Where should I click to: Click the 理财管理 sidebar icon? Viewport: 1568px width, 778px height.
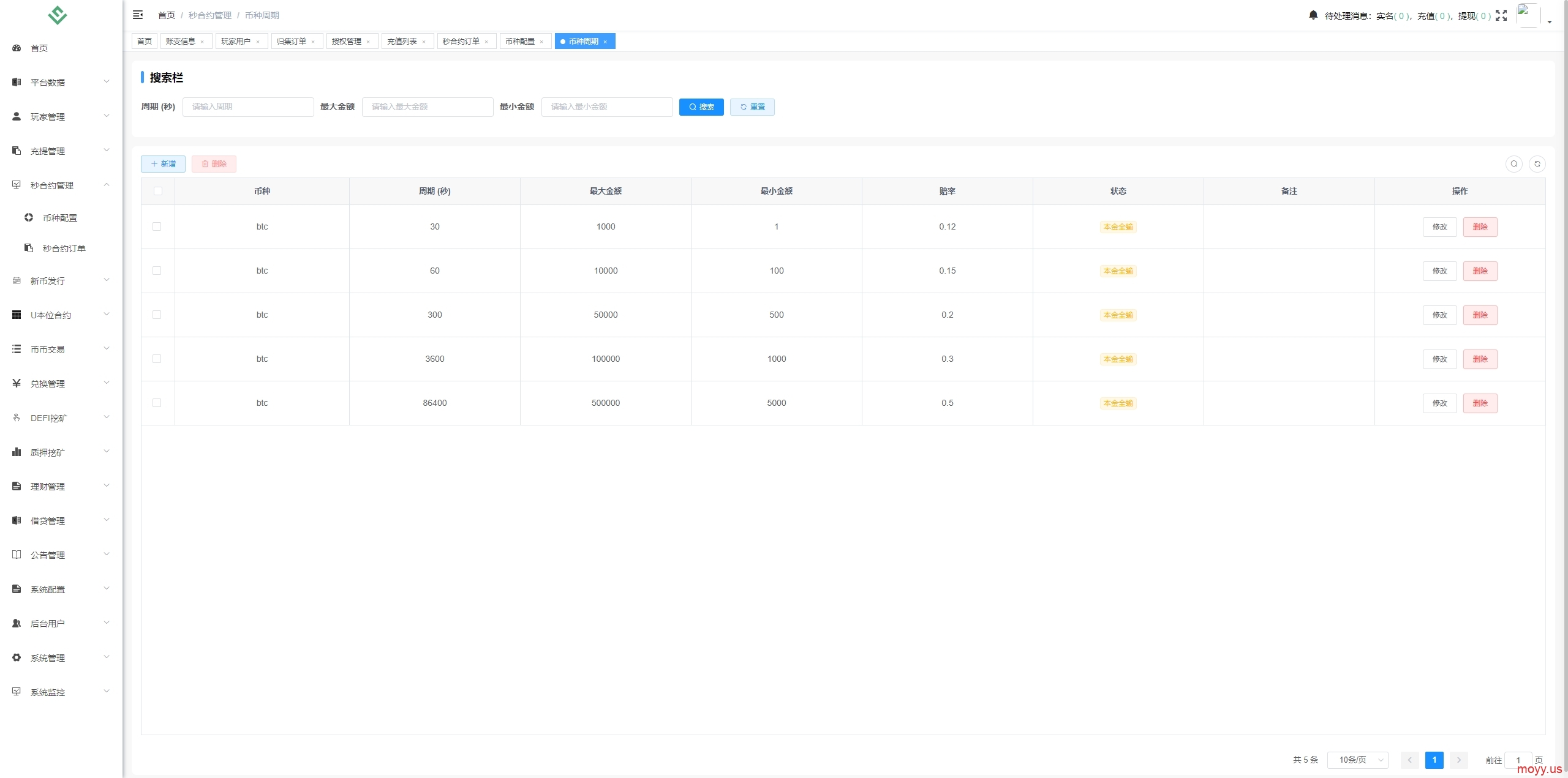pyautogui.click(x=17, y=486)
